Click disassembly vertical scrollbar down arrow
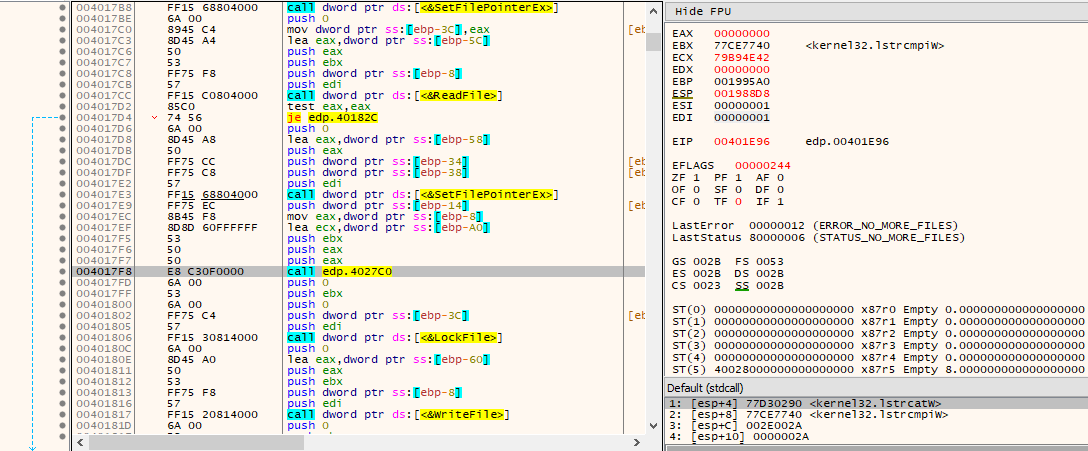The image size is (1088, 451). pos(653,424)
